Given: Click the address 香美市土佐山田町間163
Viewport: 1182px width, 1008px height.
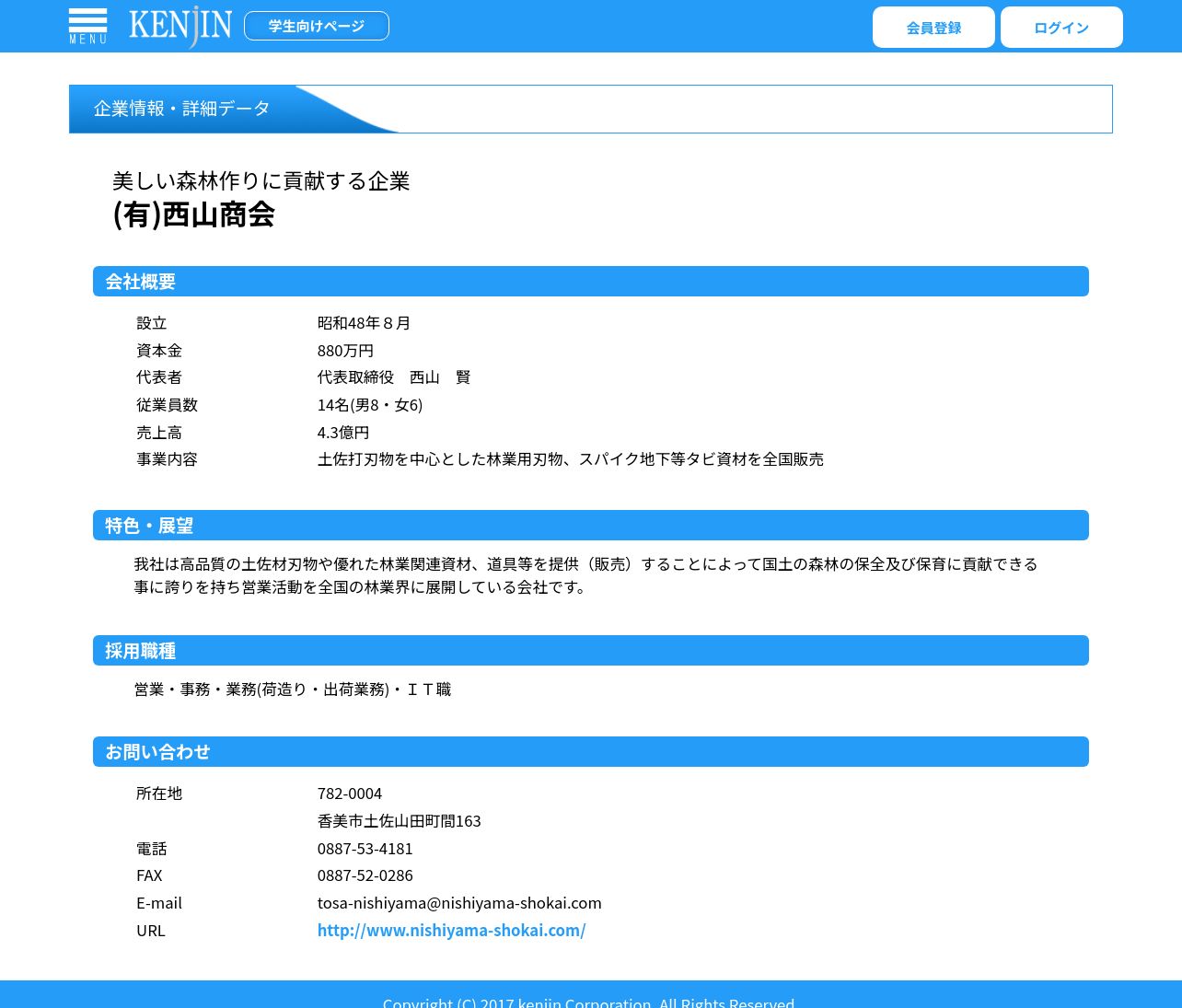Looking at the screenshot, I should (400, 821).
